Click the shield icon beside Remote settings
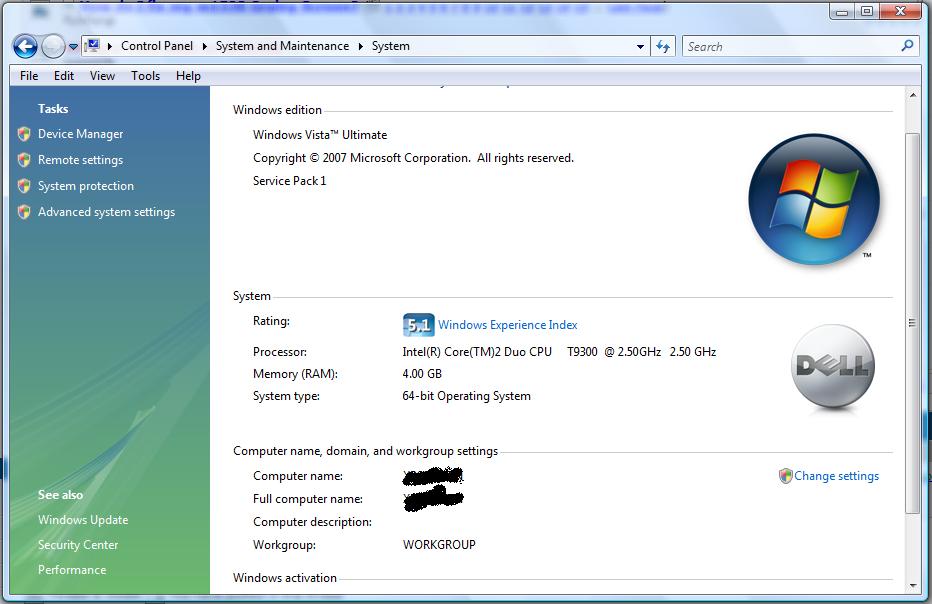932x604 pixels. coord(24,160)
